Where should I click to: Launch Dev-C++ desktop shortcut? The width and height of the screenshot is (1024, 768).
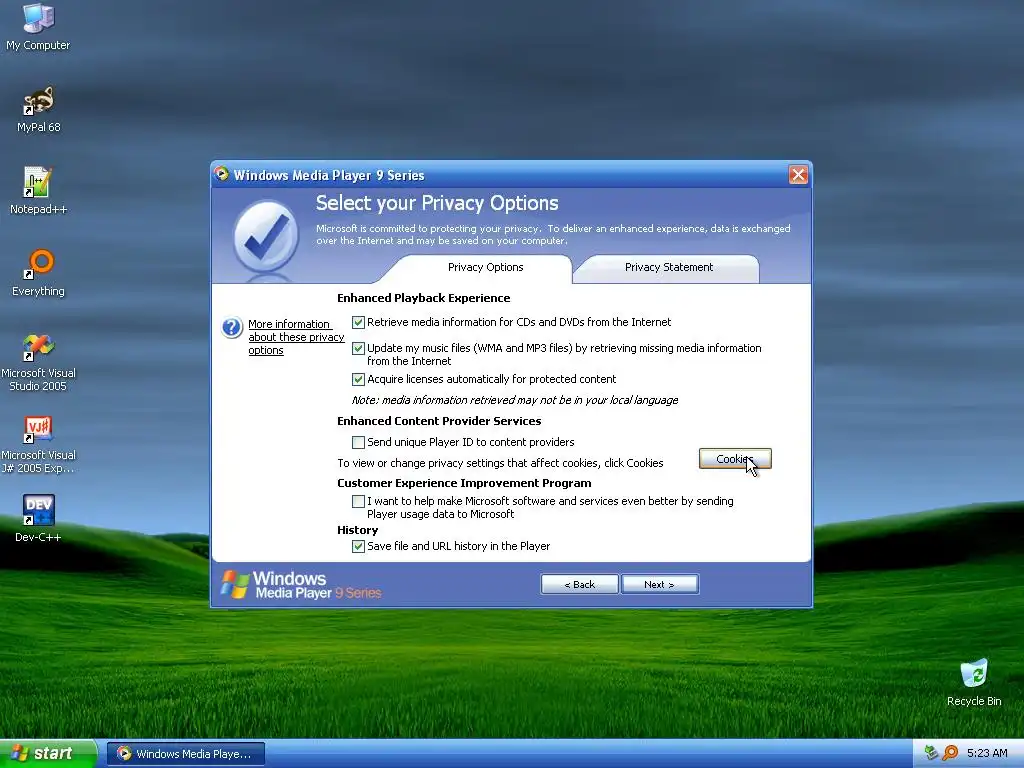[38, 519]
